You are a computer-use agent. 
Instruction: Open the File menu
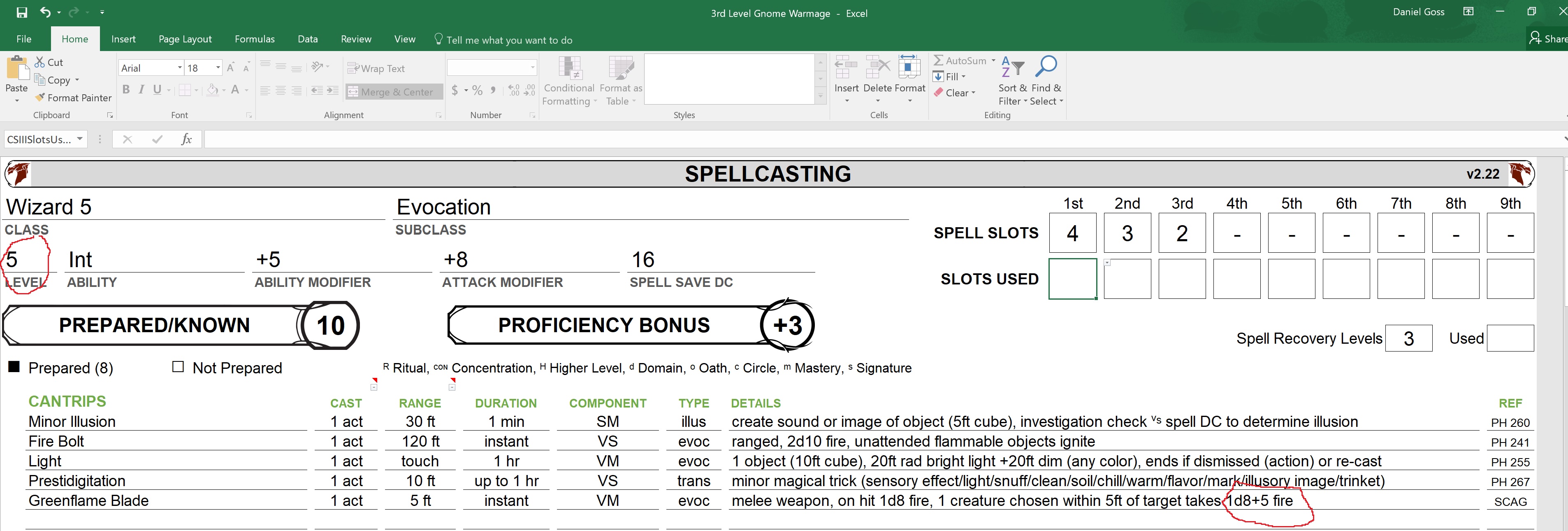[24, 38]
